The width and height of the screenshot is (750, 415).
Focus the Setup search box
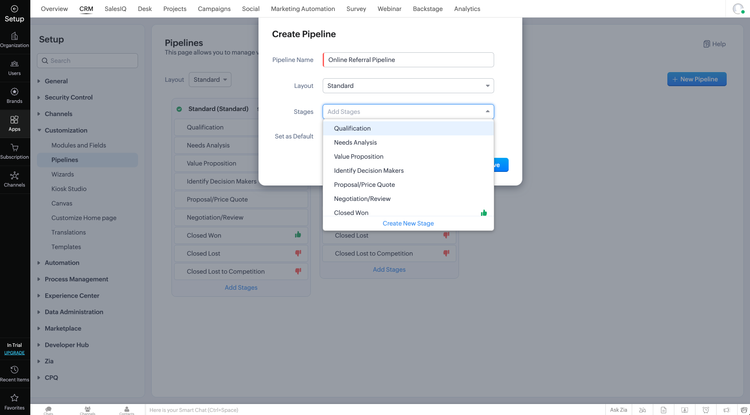pyautogui.click(x=88, y=61)
